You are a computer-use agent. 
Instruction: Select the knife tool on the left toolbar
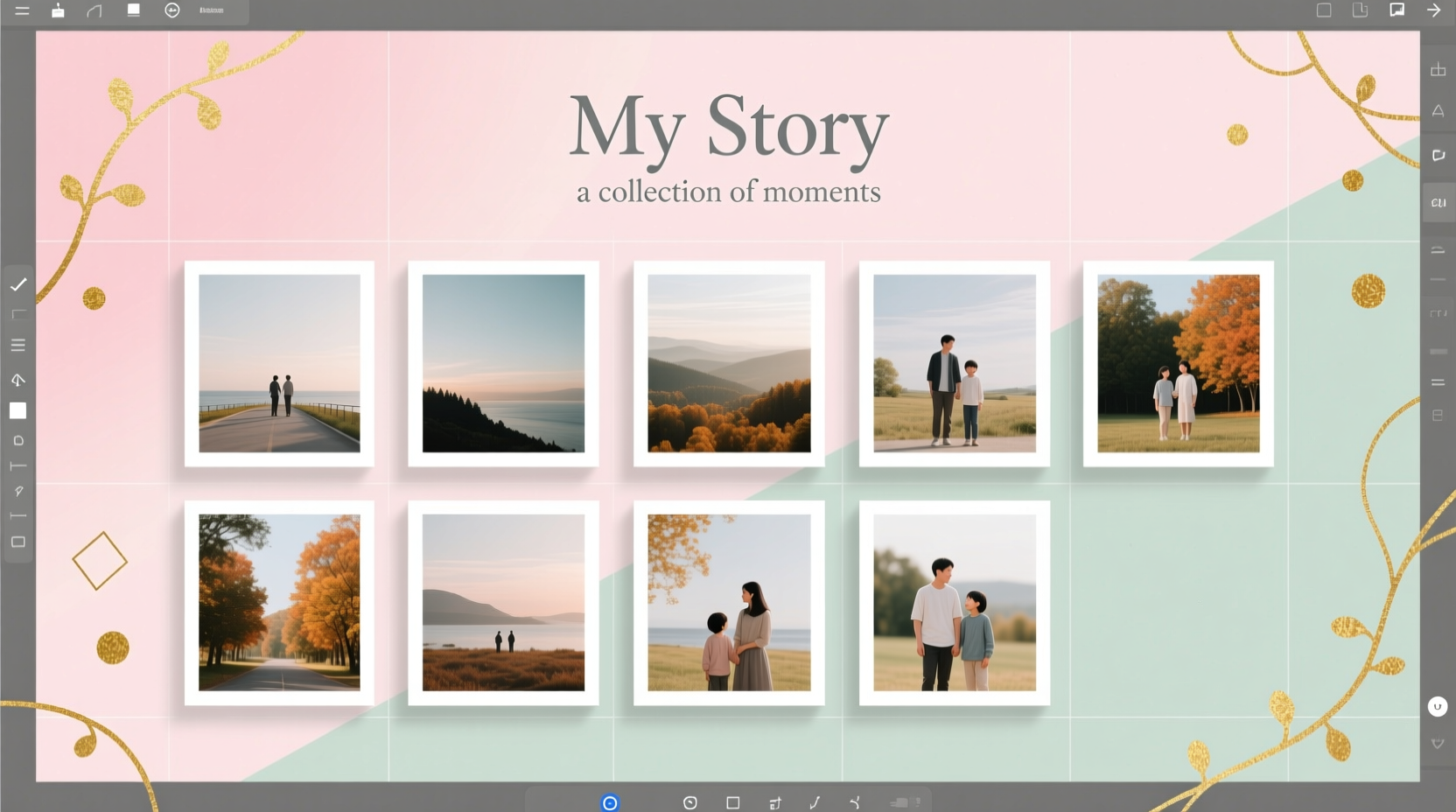19,491
